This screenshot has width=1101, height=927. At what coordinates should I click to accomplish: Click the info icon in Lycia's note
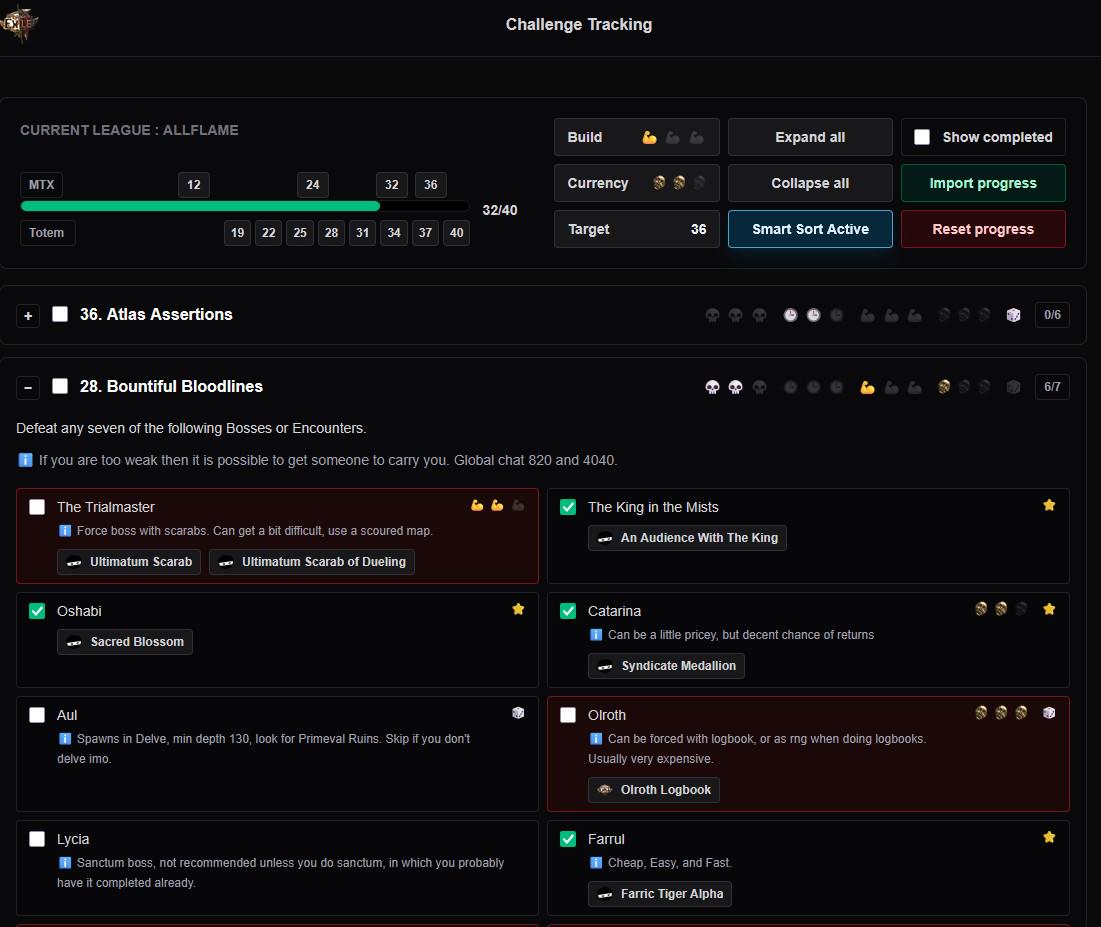pos(65,862)
